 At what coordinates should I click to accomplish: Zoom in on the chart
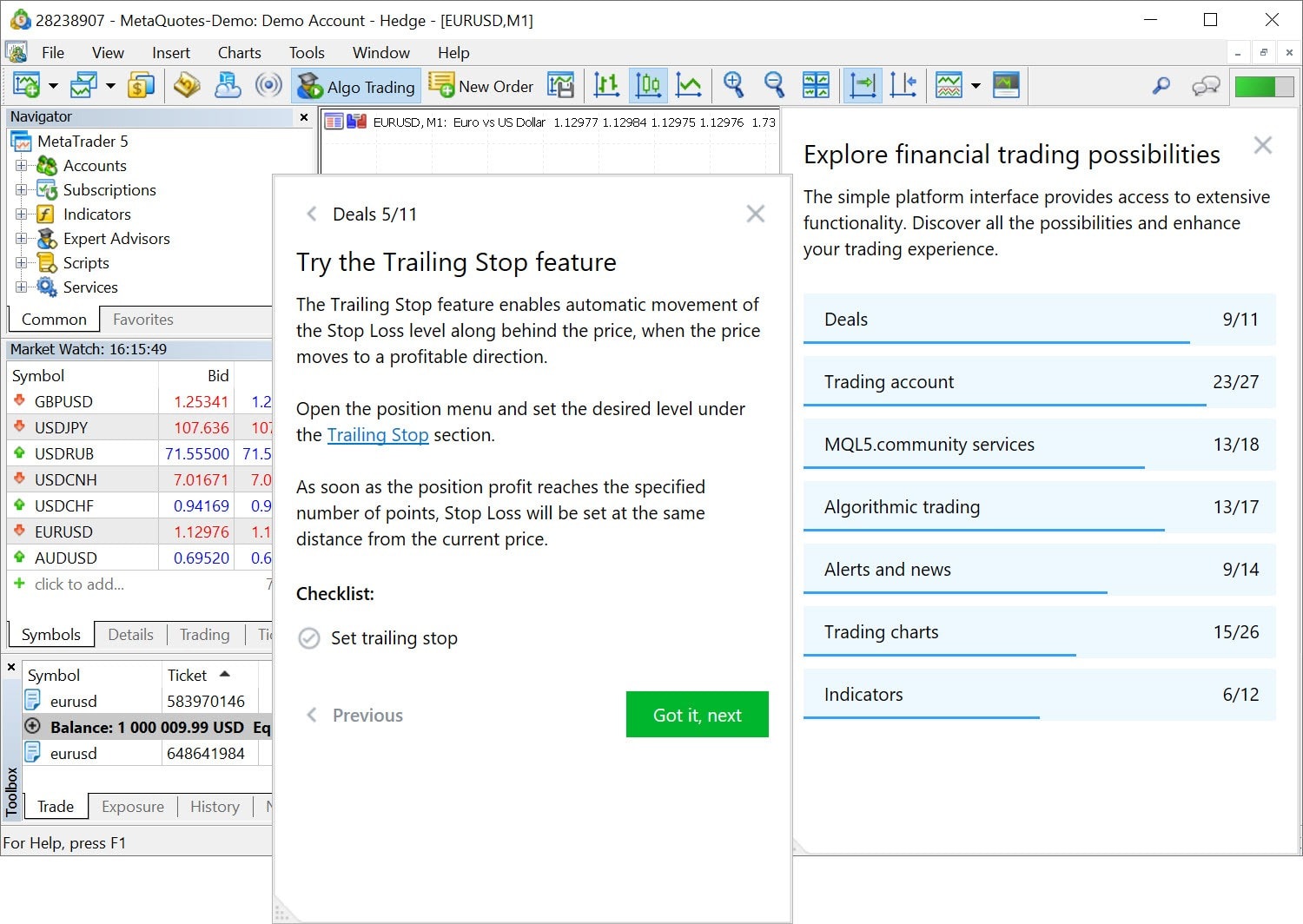(x=734, y=85)
